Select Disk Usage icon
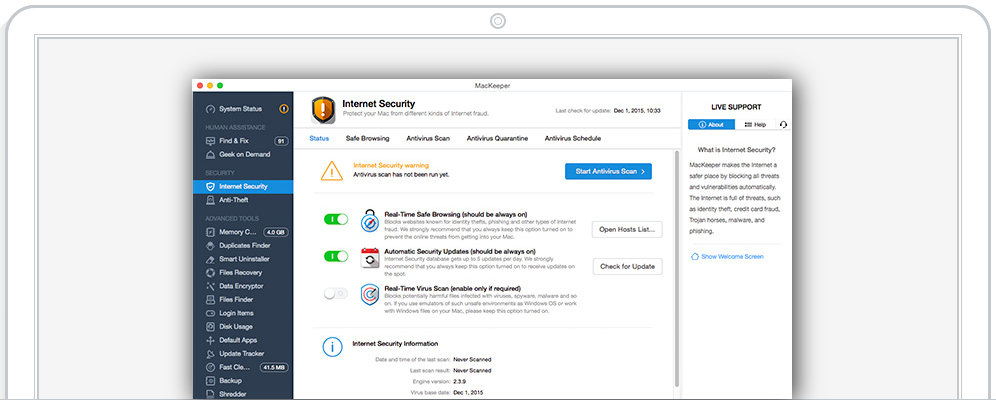996x400 pixels. coord(210,326)
